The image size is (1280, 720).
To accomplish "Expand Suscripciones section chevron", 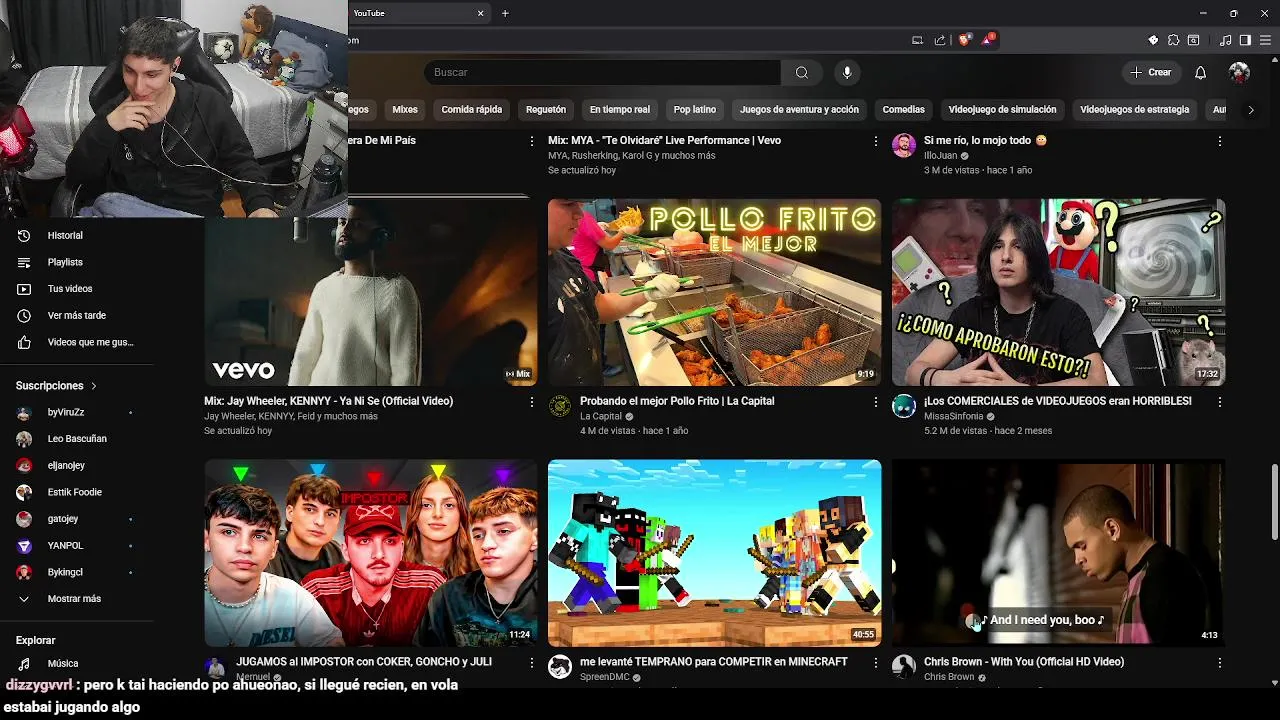I will pos(94,386).
